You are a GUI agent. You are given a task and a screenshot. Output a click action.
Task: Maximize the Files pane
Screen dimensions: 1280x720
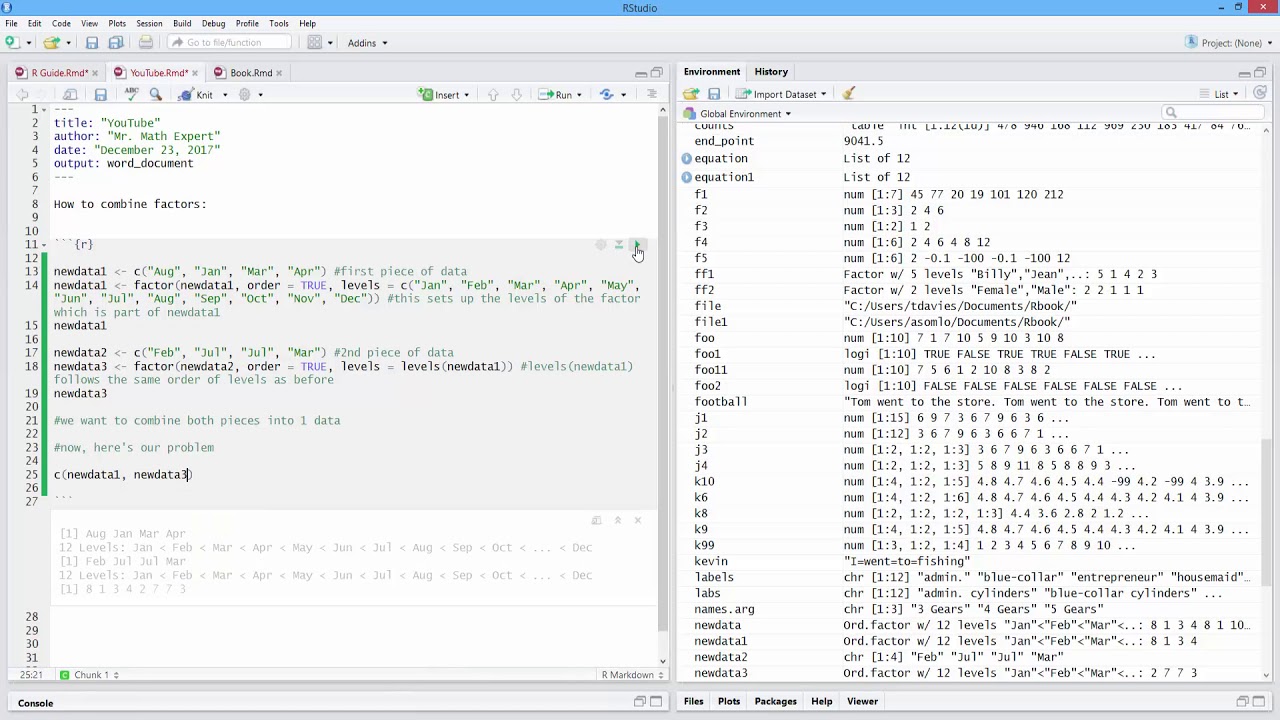1260,702
